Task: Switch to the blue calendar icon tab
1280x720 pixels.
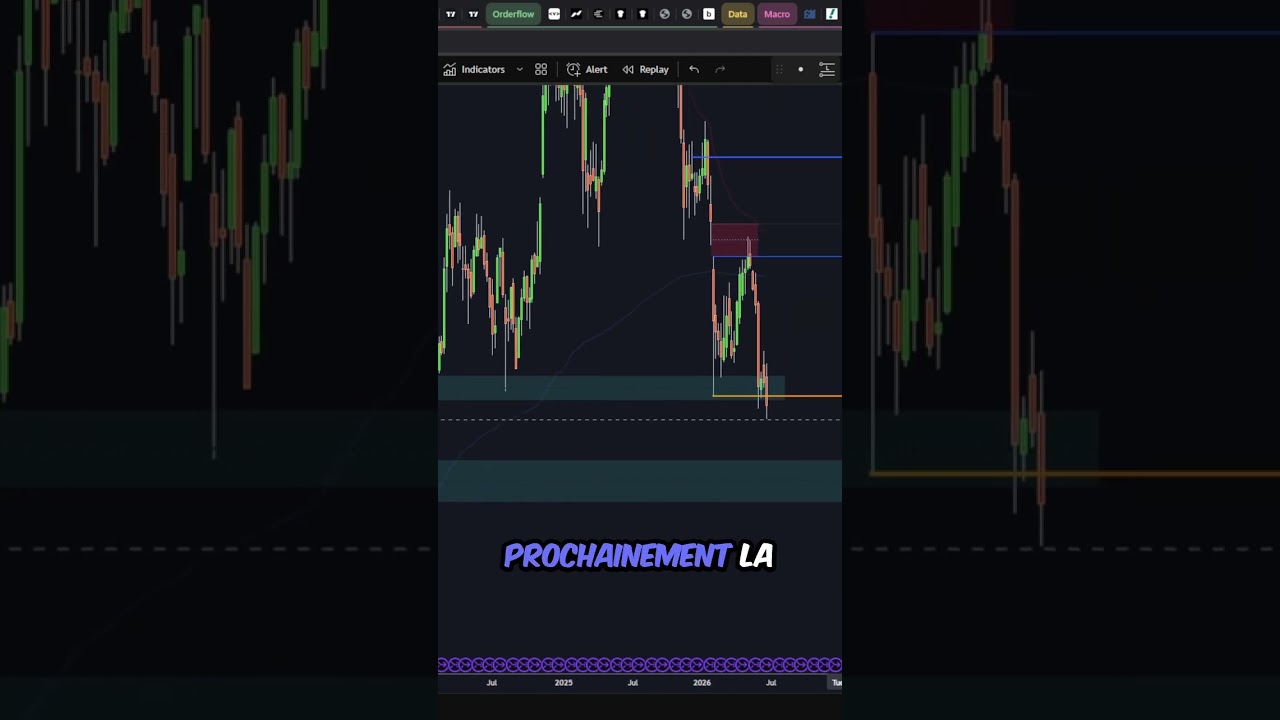Action: point(810,14)
